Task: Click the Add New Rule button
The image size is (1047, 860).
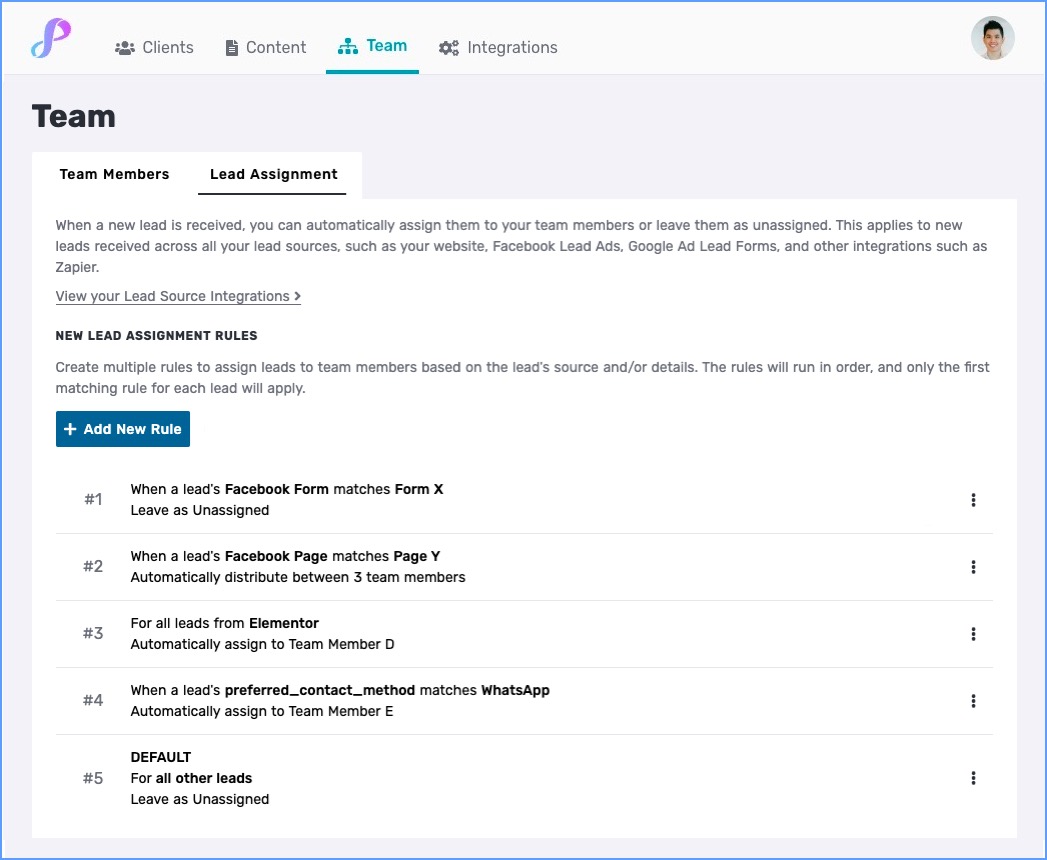Action: [x=122, y=428]
